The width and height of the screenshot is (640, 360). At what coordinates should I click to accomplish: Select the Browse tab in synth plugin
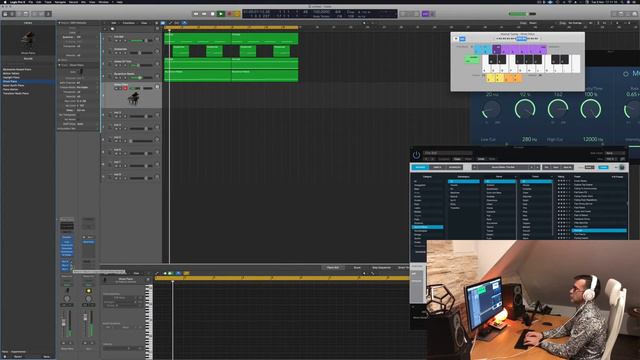pos(420,167)
